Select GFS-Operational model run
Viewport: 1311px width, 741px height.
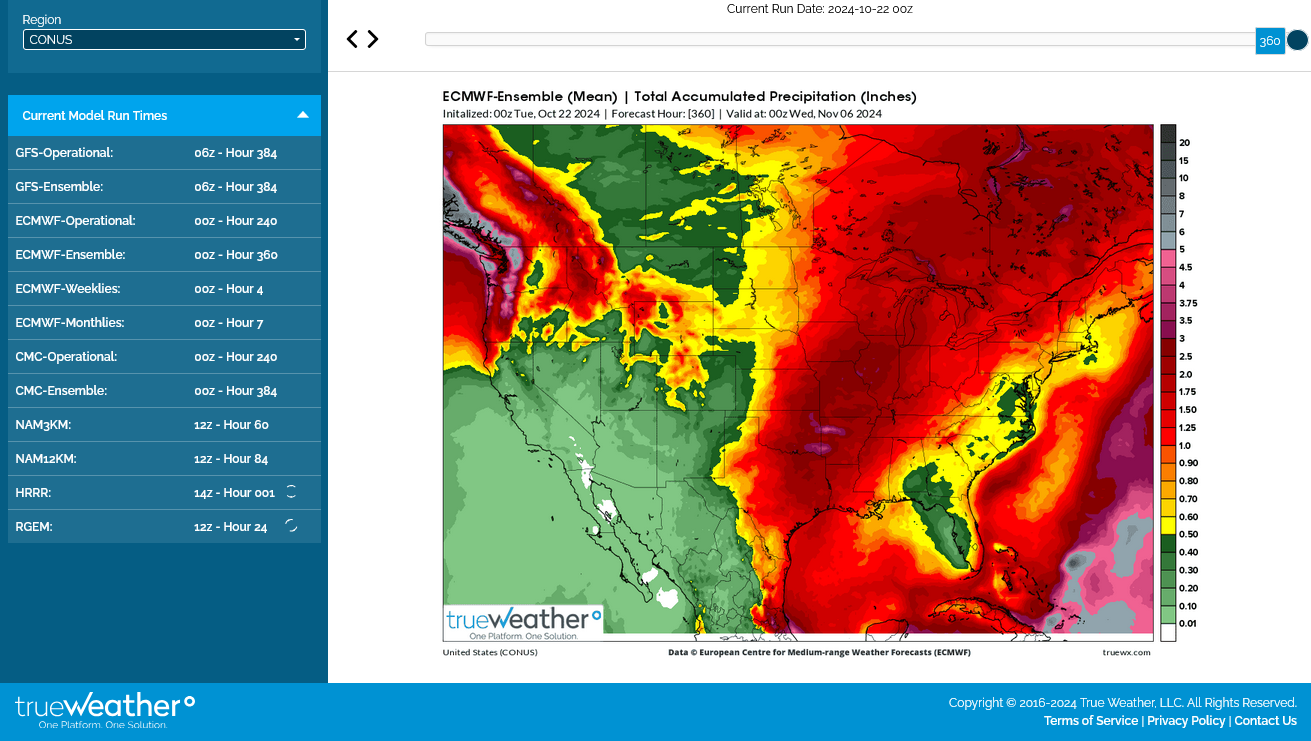(164, 153)
